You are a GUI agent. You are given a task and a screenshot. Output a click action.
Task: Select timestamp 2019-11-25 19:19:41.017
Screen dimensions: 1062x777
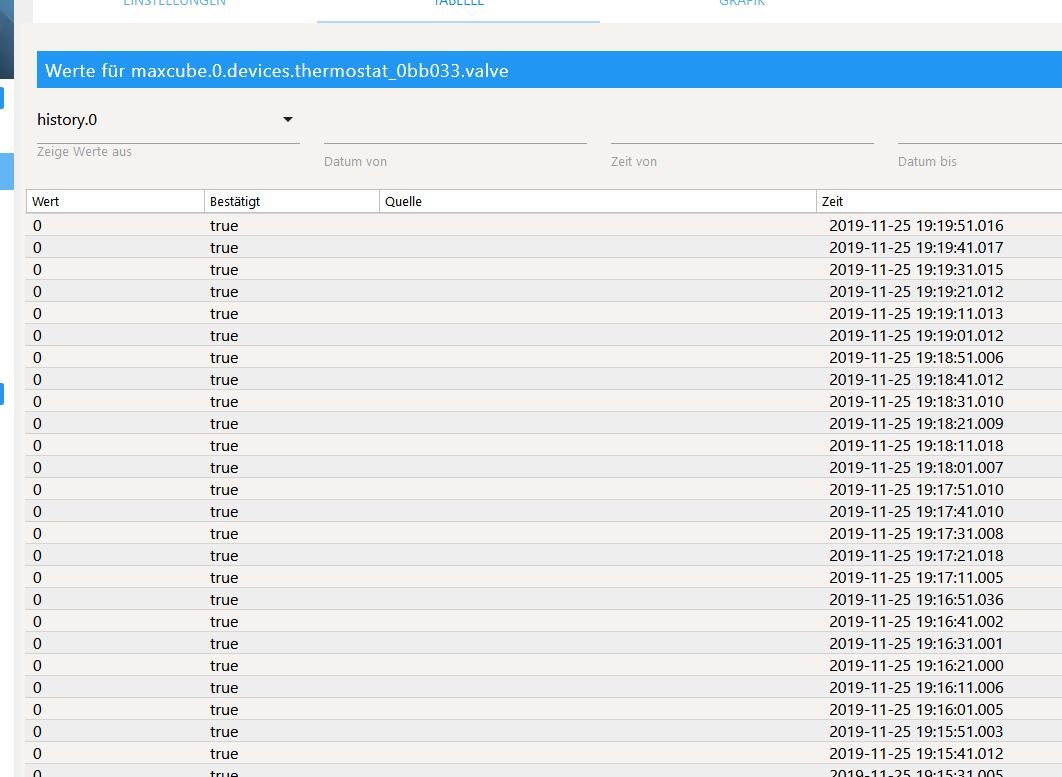pos(916,248)
